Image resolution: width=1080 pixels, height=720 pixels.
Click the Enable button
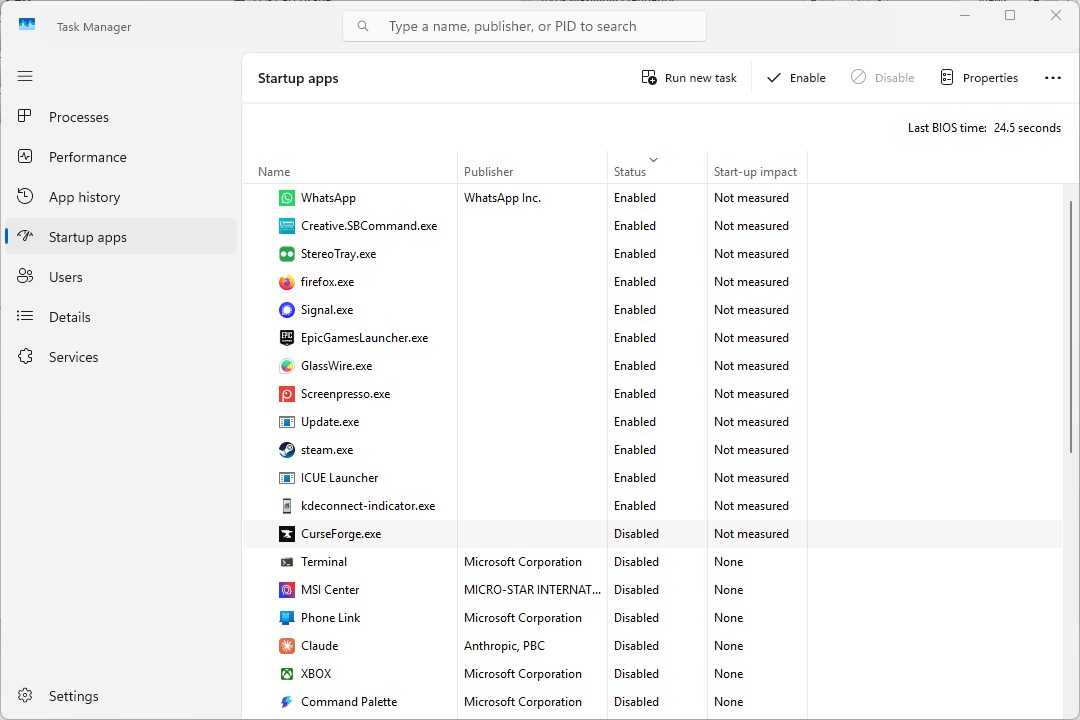pos(796,78)
